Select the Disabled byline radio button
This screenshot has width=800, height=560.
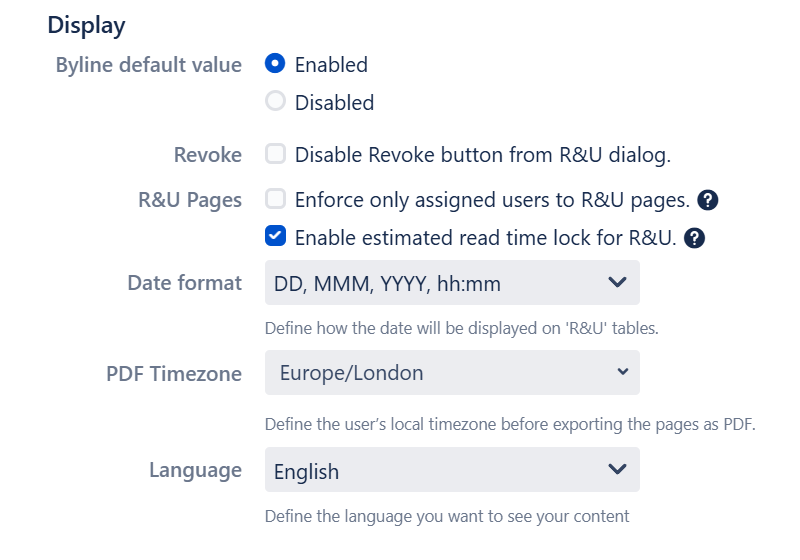[x=275, y=102]
